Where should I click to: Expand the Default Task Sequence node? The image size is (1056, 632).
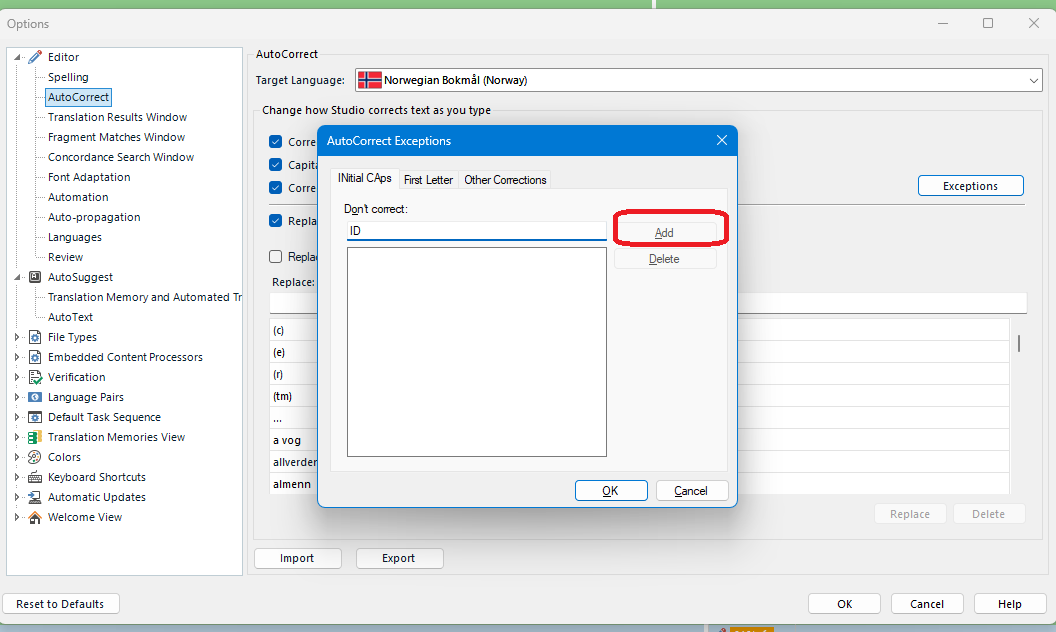[x=17, y=417]
